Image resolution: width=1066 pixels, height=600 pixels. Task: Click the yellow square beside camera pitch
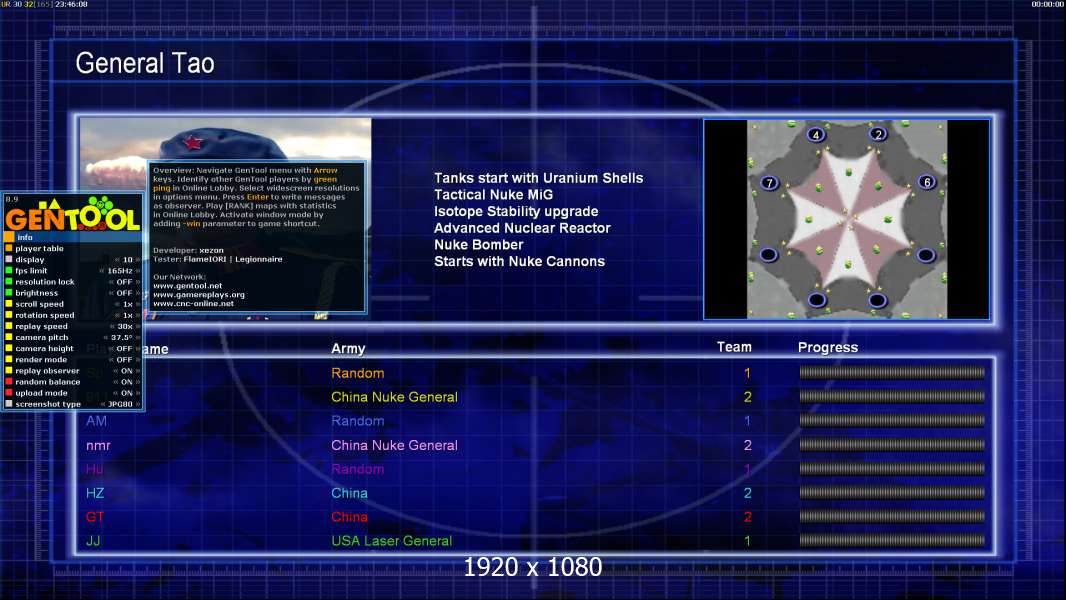click(9, 337)
